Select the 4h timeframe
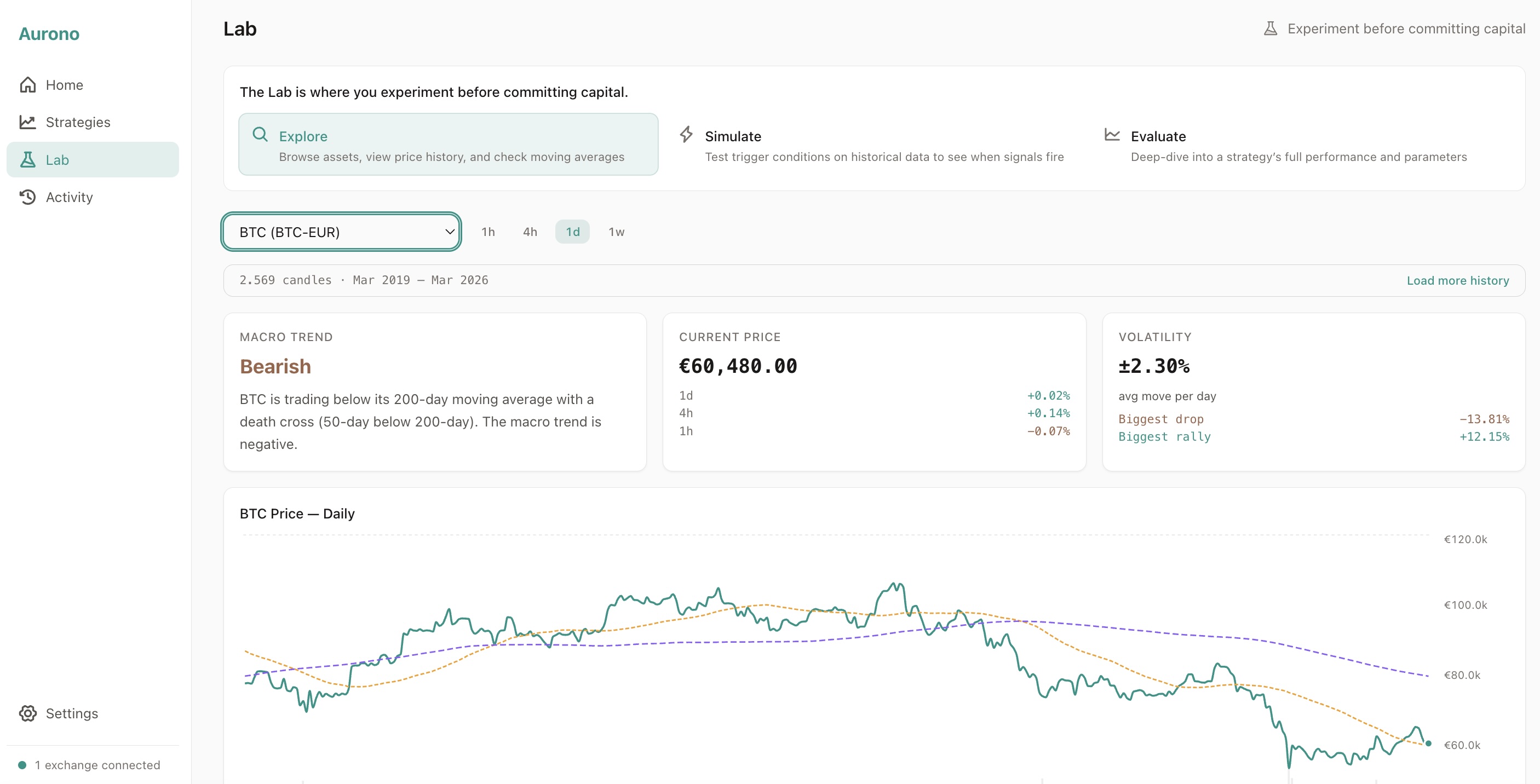Image resolution: width=1540 pixels, height=784 pixels. click(x=529, y=232)
